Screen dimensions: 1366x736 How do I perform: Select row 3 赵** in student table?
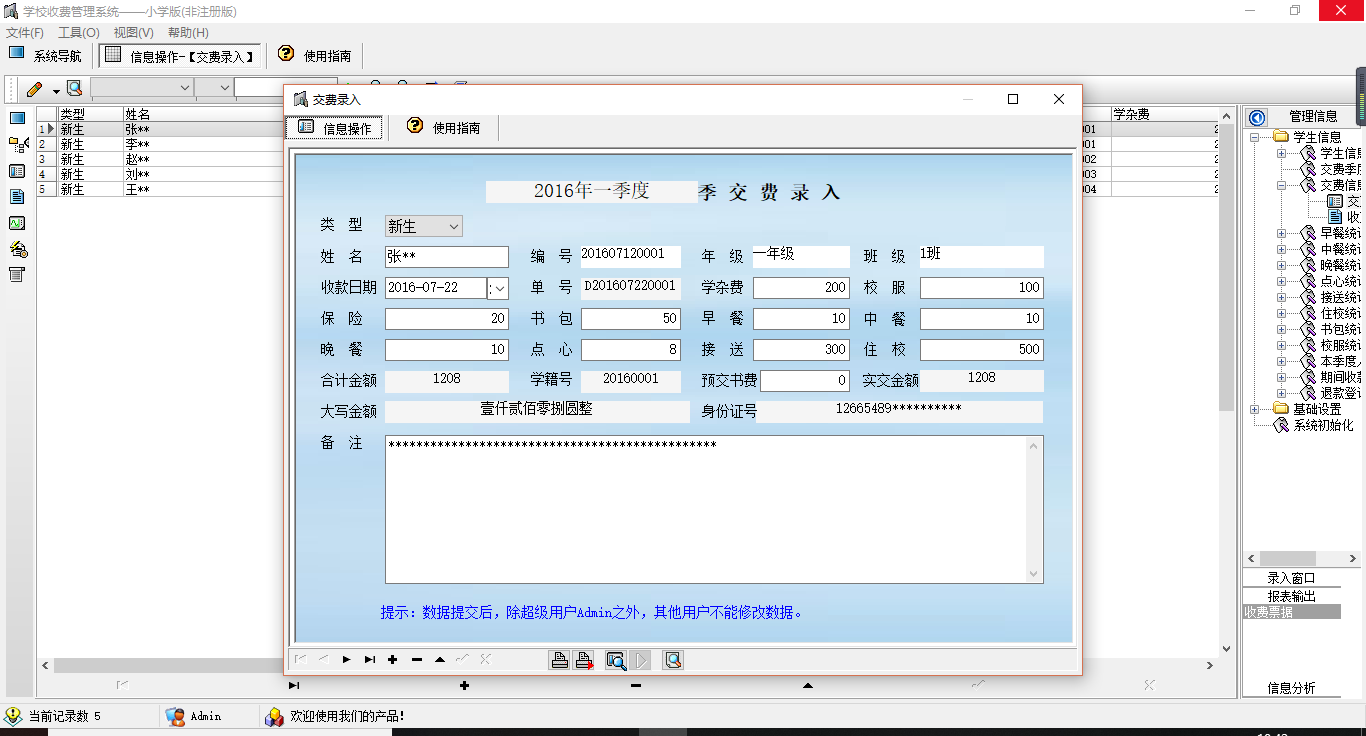pyautogui.click(x=160, y=159)
